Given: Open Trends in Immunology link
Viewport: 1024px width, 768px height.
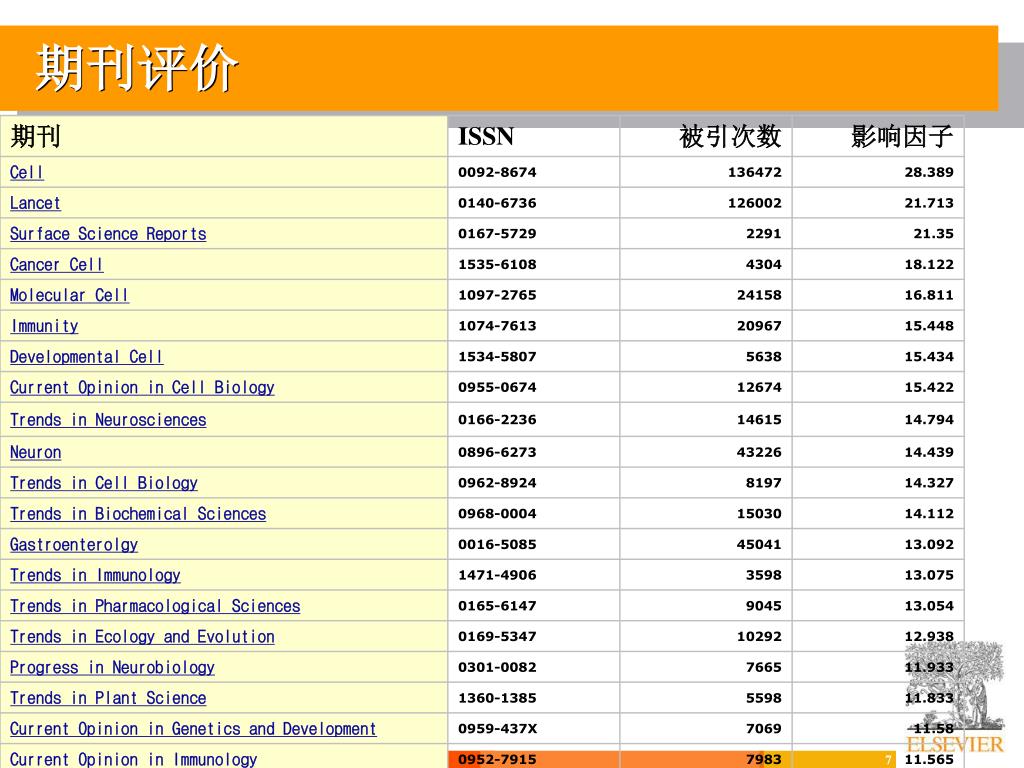Looking at the screenshot, I should click(x=95, y=575).
